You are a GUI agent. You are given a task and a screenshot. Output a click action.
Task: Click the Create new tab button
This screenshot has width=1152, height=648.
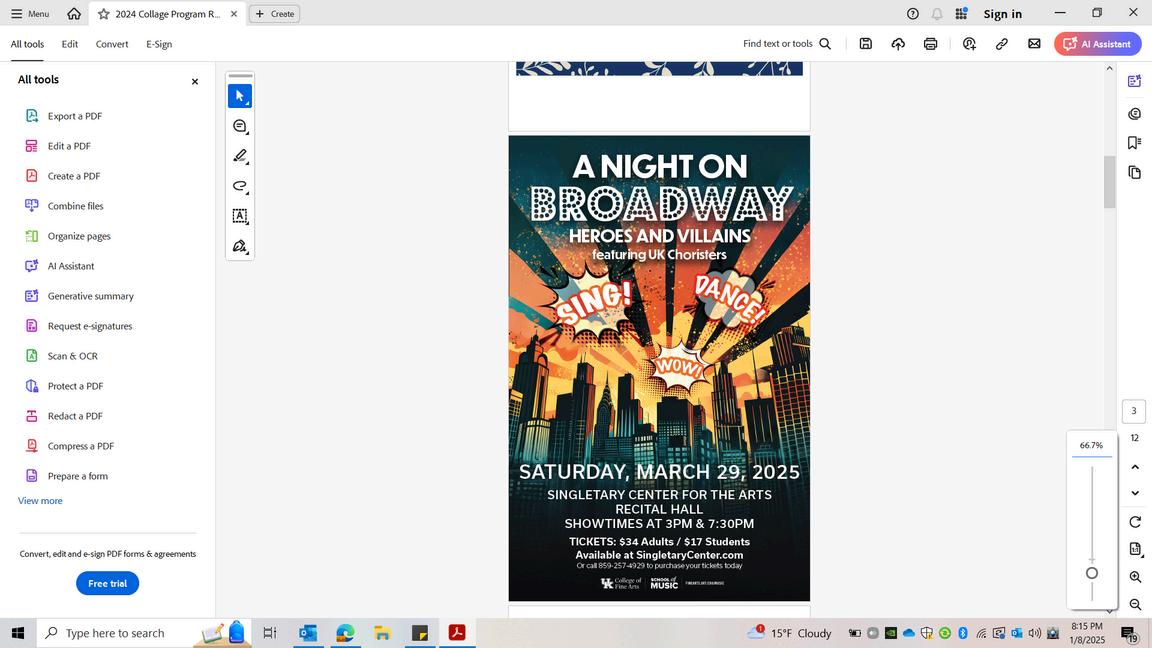tap(275, 14)
